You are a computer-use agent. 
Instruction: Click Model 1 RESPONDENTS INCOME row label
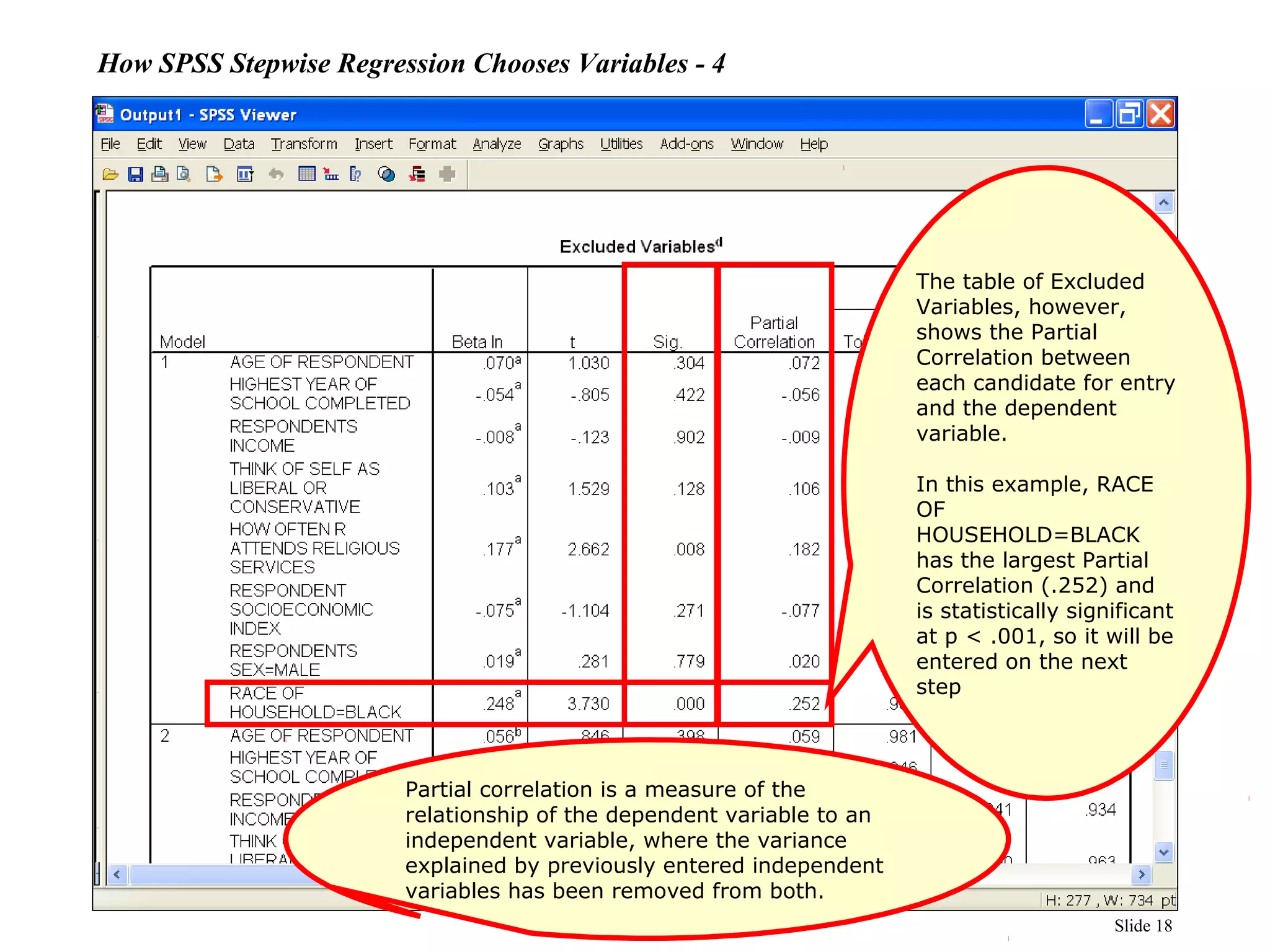point(293,436)
